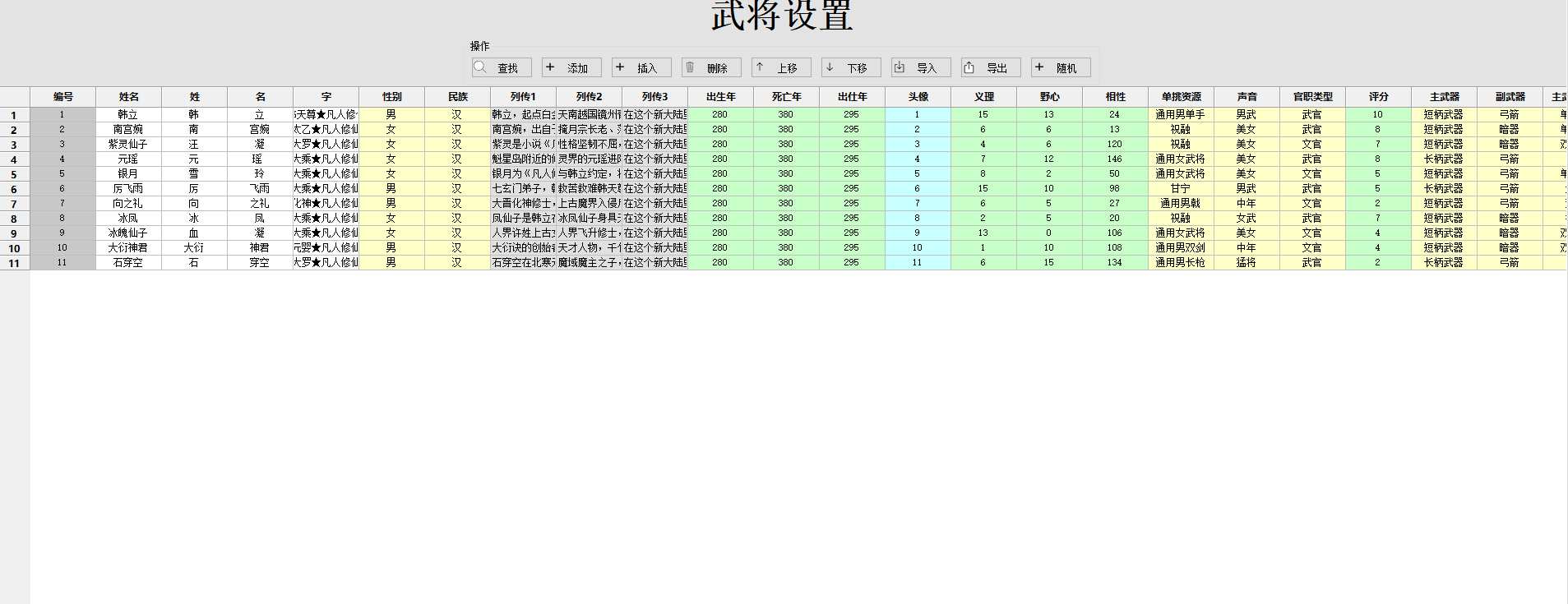Select row header 1
Viewport: 1568px width, 604px height.
pyautogui.click(x=15, y=115)
